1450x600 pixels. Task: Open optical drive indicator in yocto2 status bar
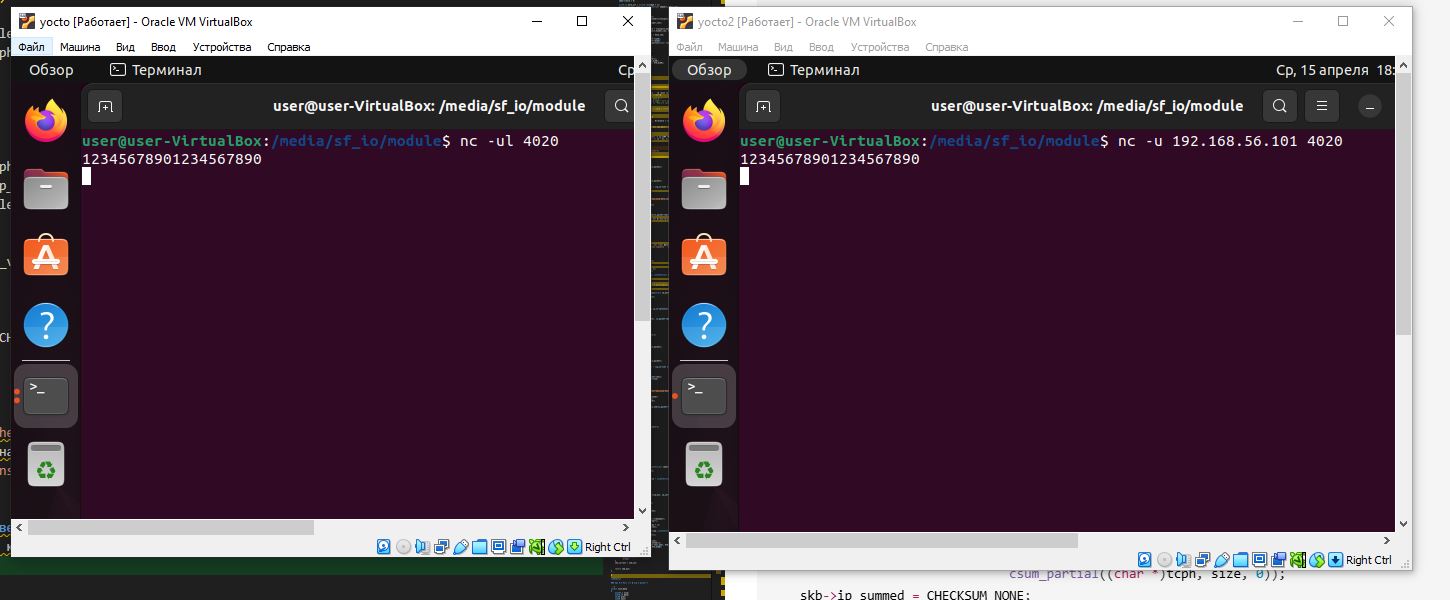click(x=1164, y=560)
